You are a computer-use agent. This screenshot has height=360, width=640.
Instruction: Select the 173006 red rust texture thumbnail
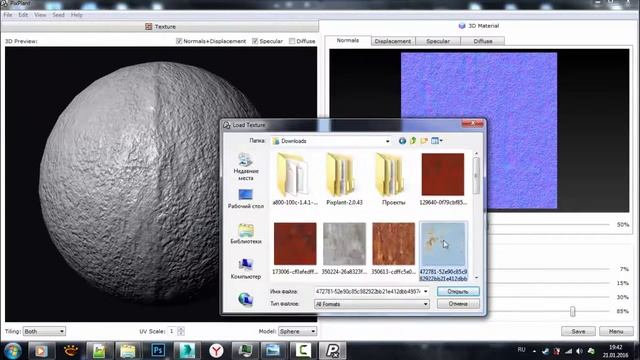pyautogui.click(x=295, y=244)
